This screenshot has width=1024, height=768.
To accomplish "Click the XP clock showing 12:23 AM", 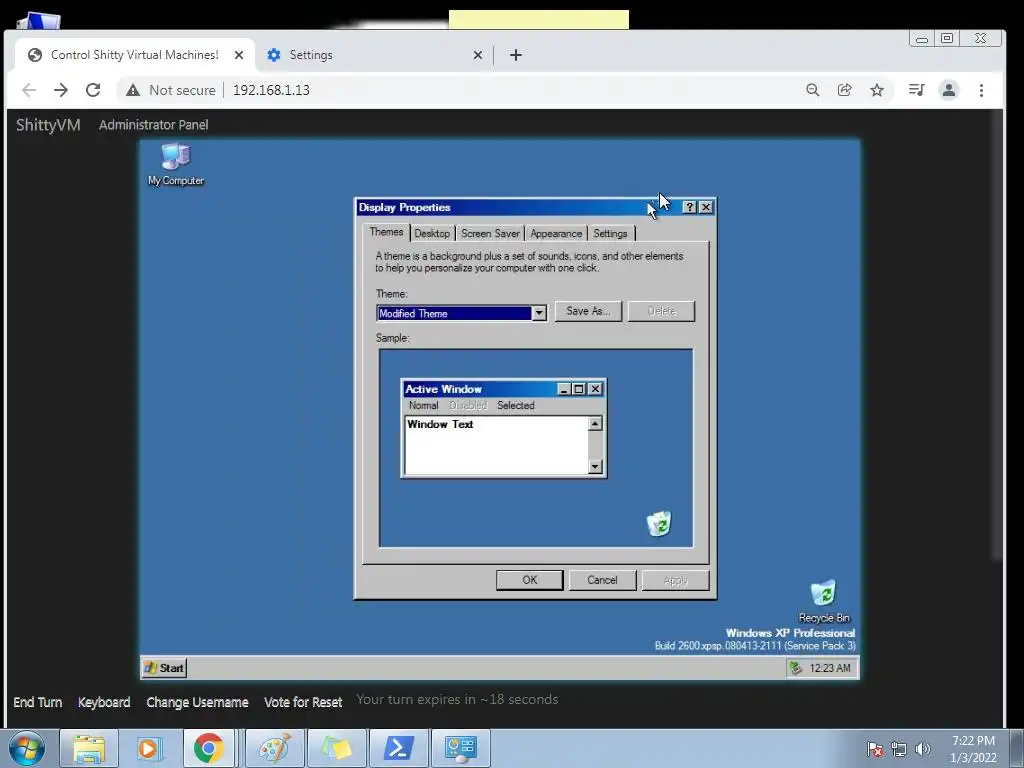I will point(830,668).
